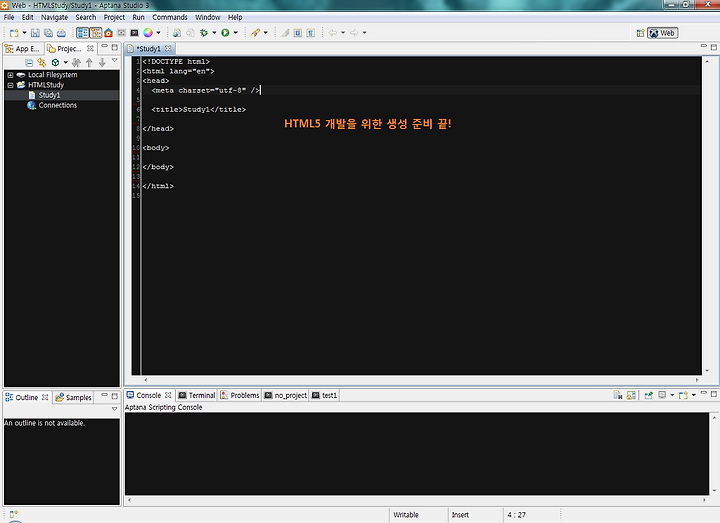Toggle Scroll Lock in Console toolbar
The height and width of the screenshot is (523, 720).
[x=631, y=395]
